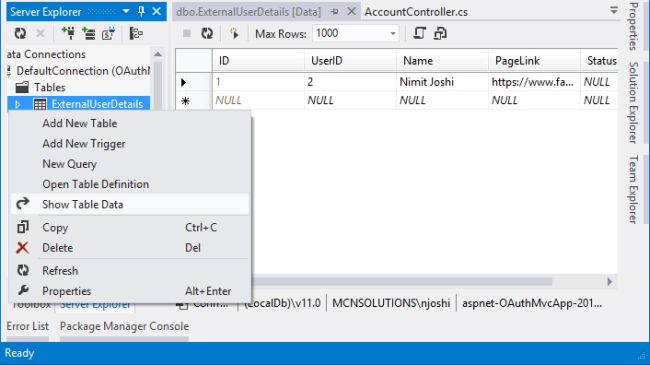The width and height of the screenshot is (650, 365).
Task: Click the Script icon in data toolbar
Action: (419, 33)
